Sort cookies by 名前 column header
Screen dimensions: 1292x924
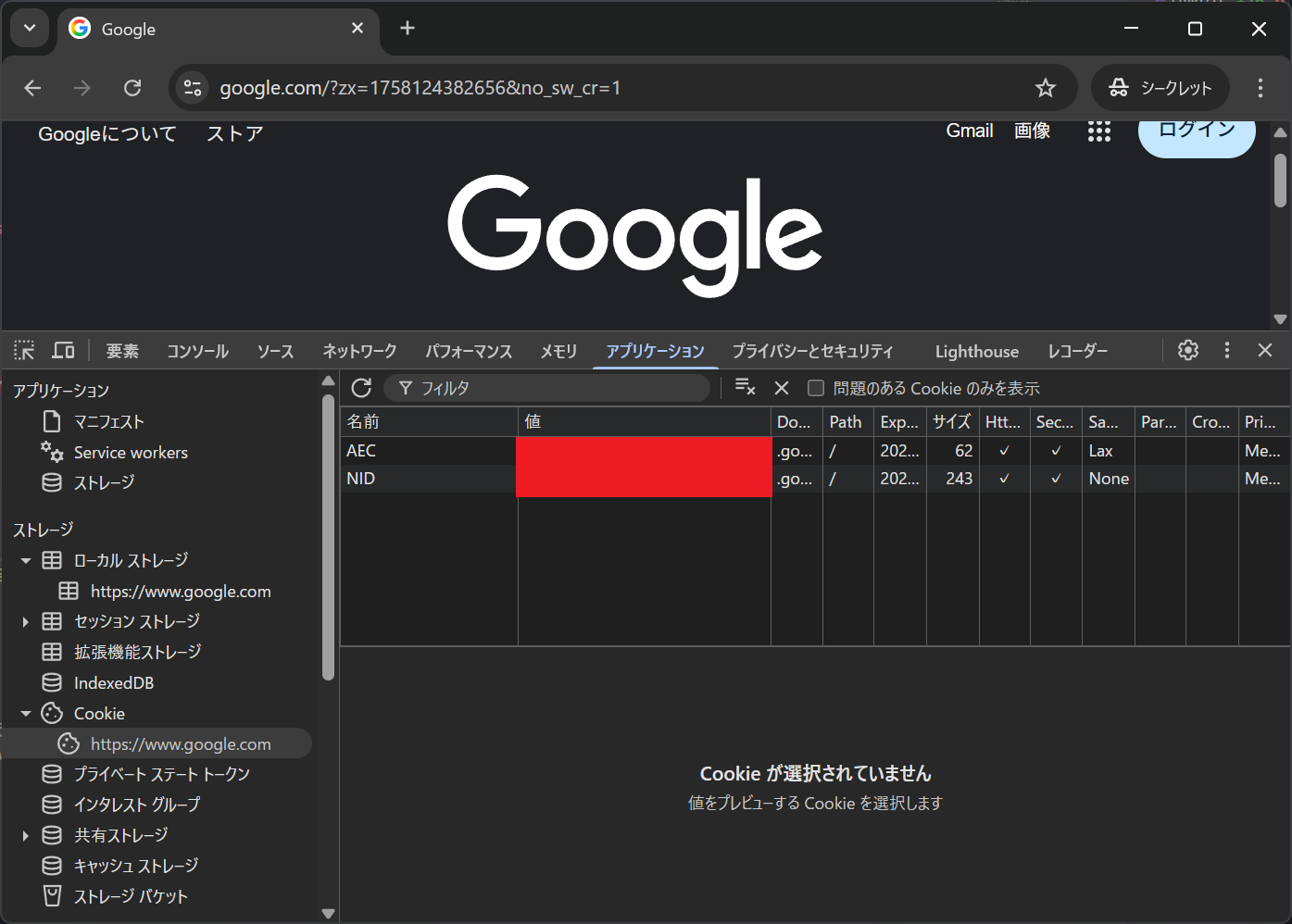point(429,422)
